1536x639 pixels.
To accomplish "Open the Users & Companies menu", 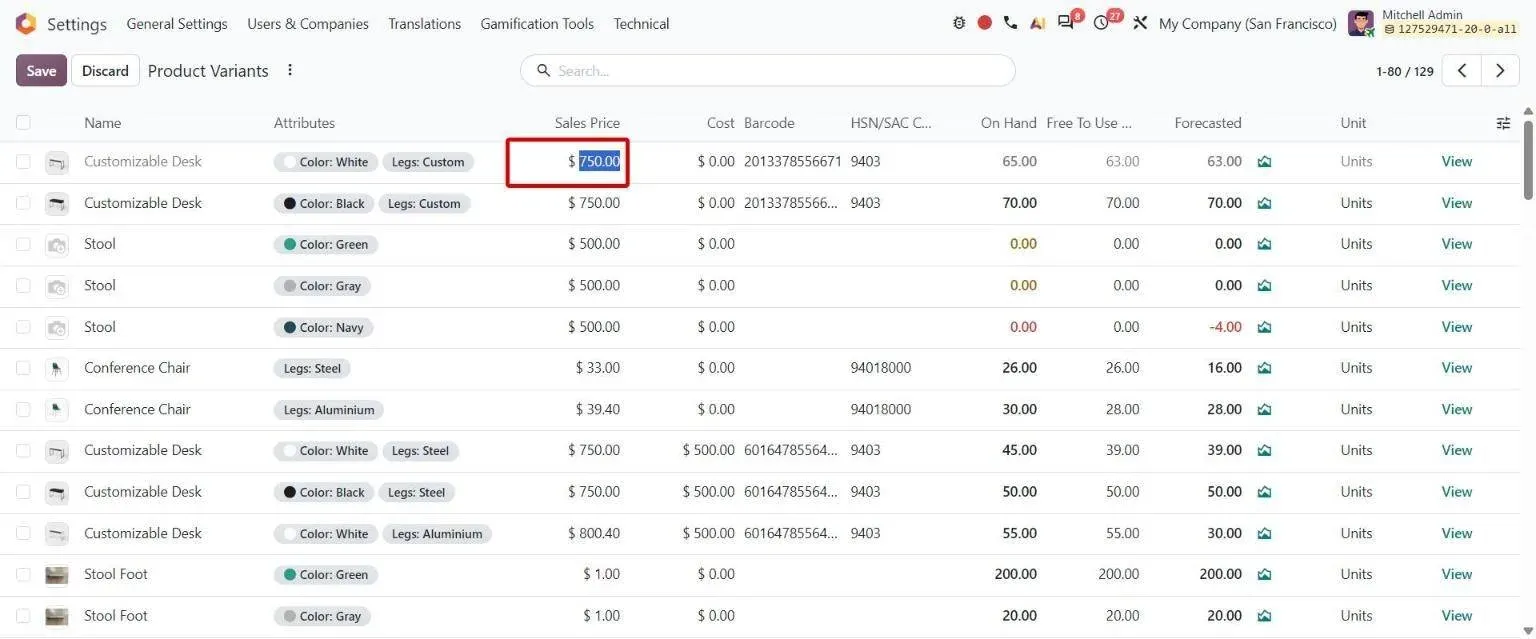I will click(x=308, y=23).
